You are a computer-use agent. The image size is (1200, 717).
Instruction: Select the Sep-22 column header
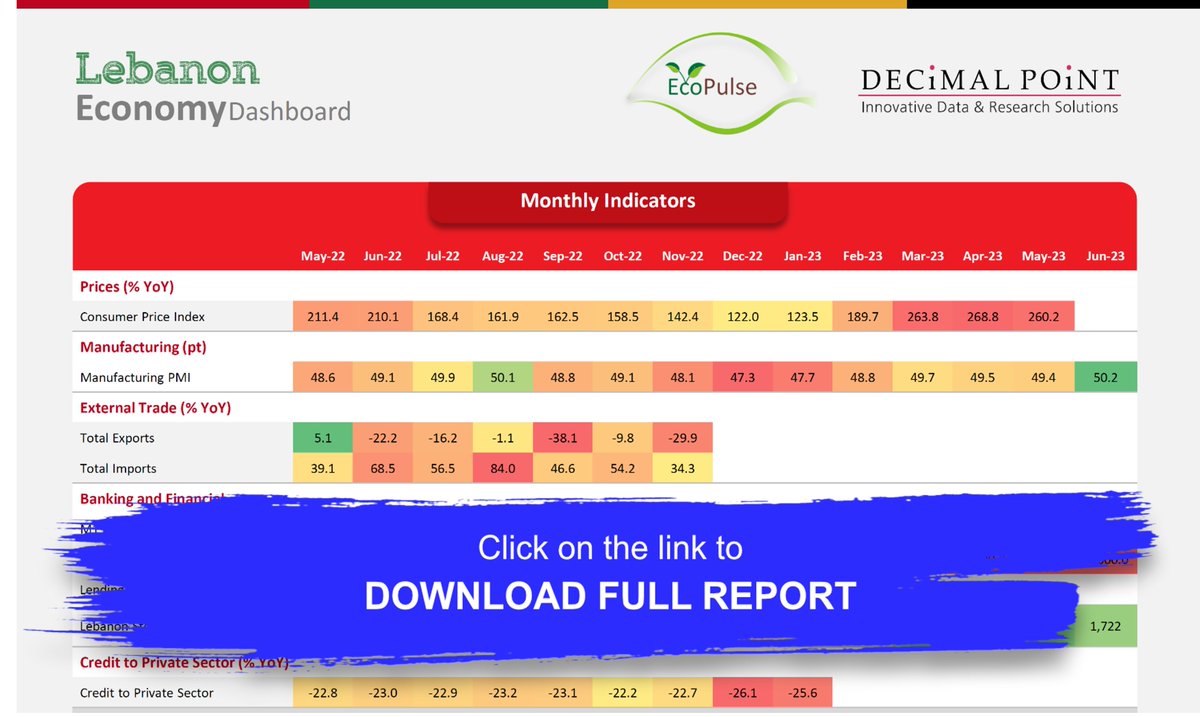[562, 256]
